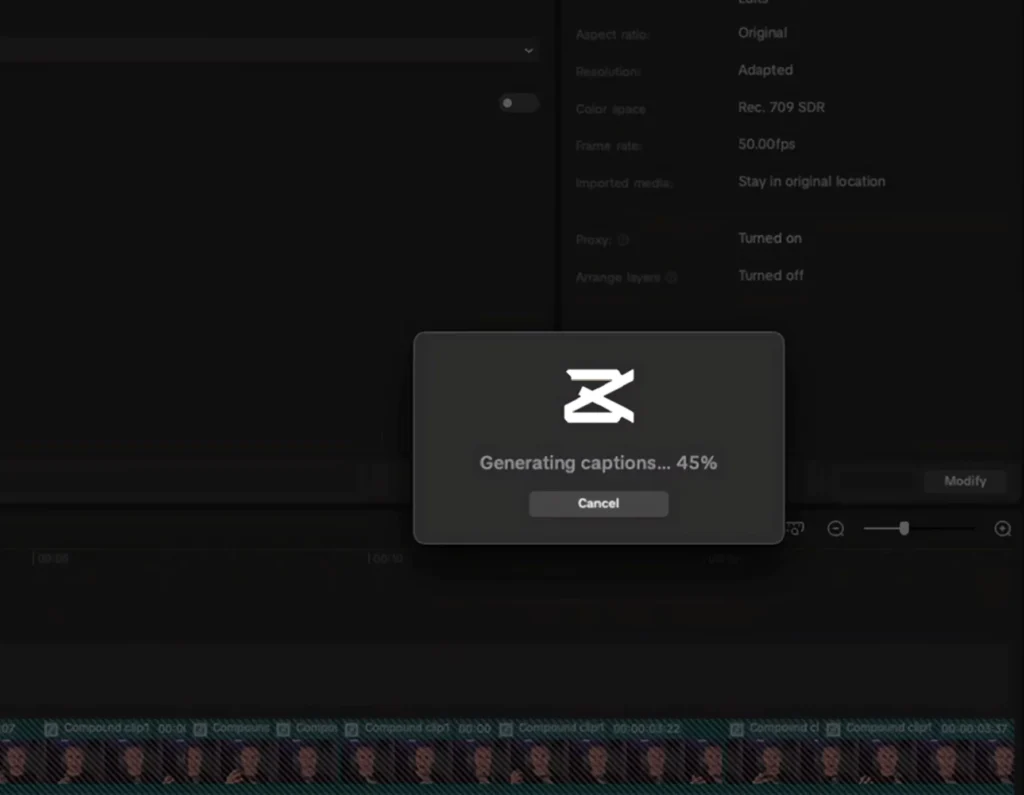Click the leftmost Compound clip1 icon in timeline

click(51, 729)
